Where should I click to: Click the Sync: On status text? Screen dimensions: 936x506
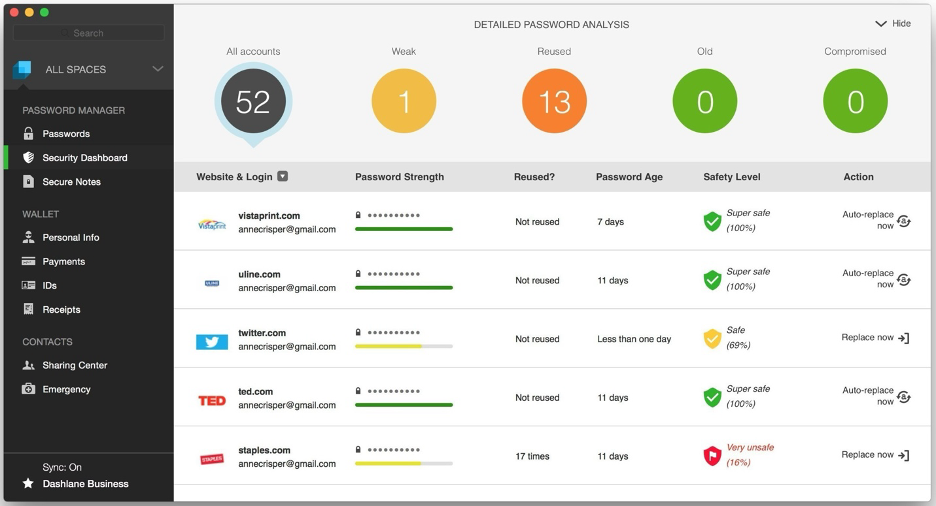[62, 467]
